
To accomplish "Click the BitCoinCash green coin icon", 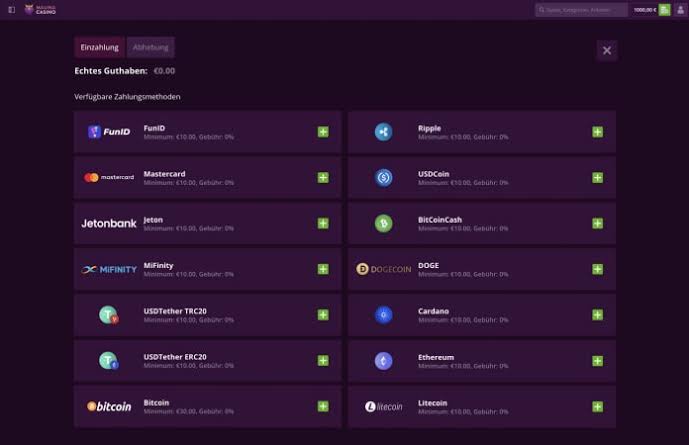I will pyautogui.click(x=384, y=223).
